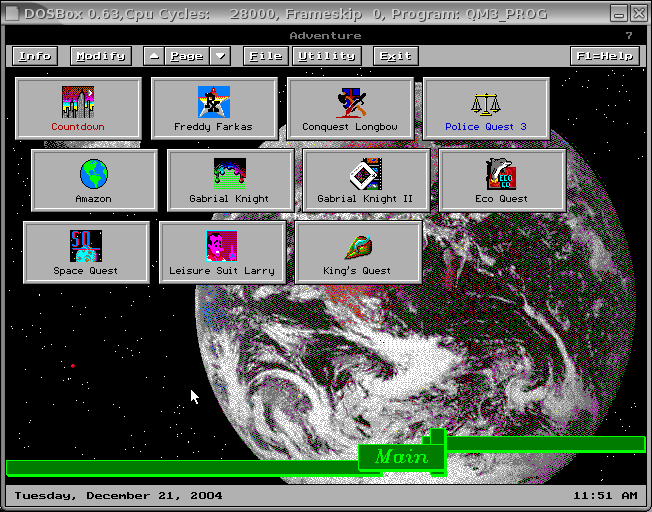Image resolution: width=652 pixels, height=512 pixels.
Task: Click the Modify button
Action: click(x=100, y=56)
